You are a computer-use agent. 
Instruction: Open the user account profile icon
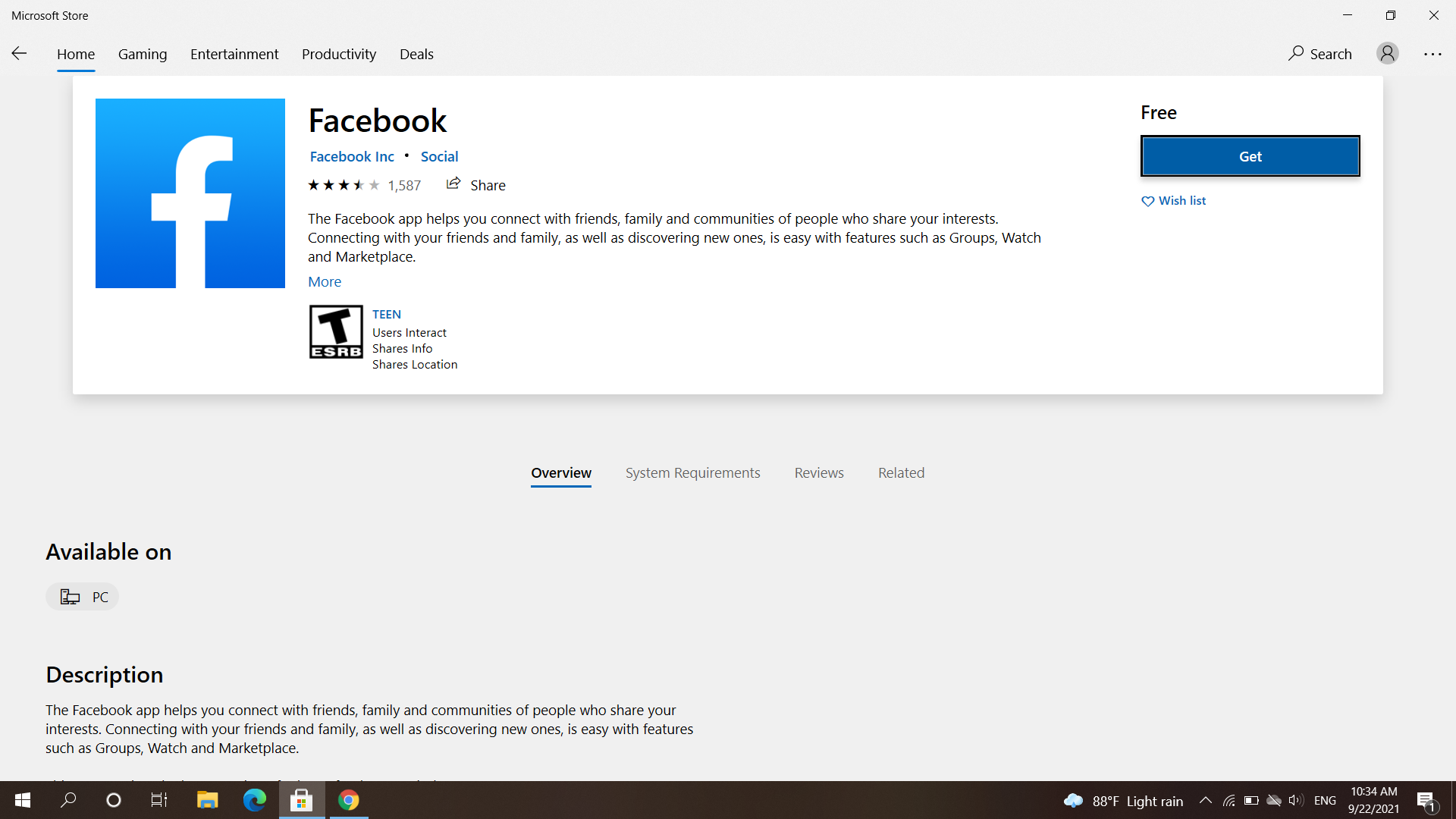pyautogui.click(x=1387, y=53)
